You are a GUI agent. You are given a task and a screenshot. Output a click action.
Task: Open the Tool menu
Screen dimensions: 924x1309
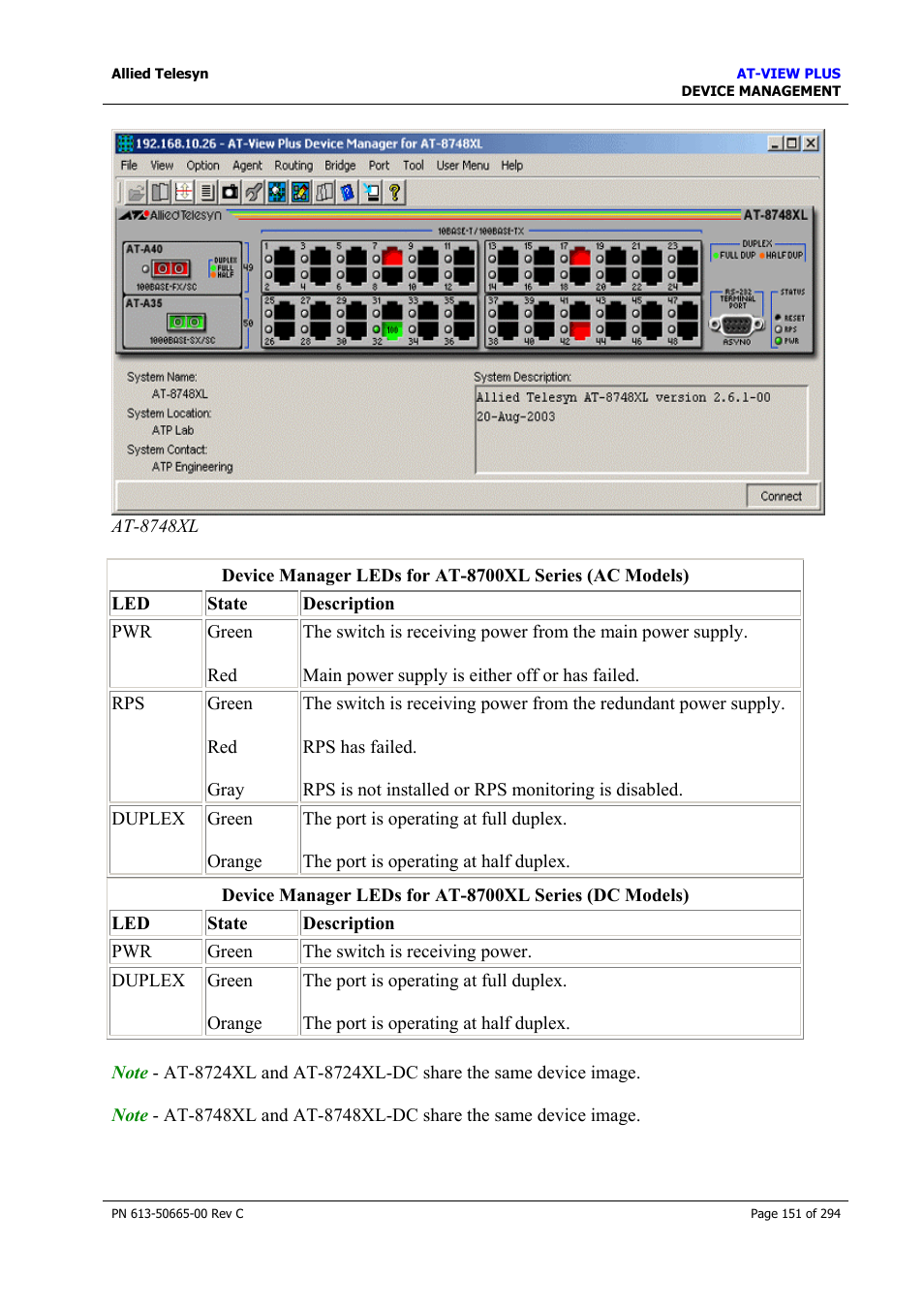[x=414, y=166]
